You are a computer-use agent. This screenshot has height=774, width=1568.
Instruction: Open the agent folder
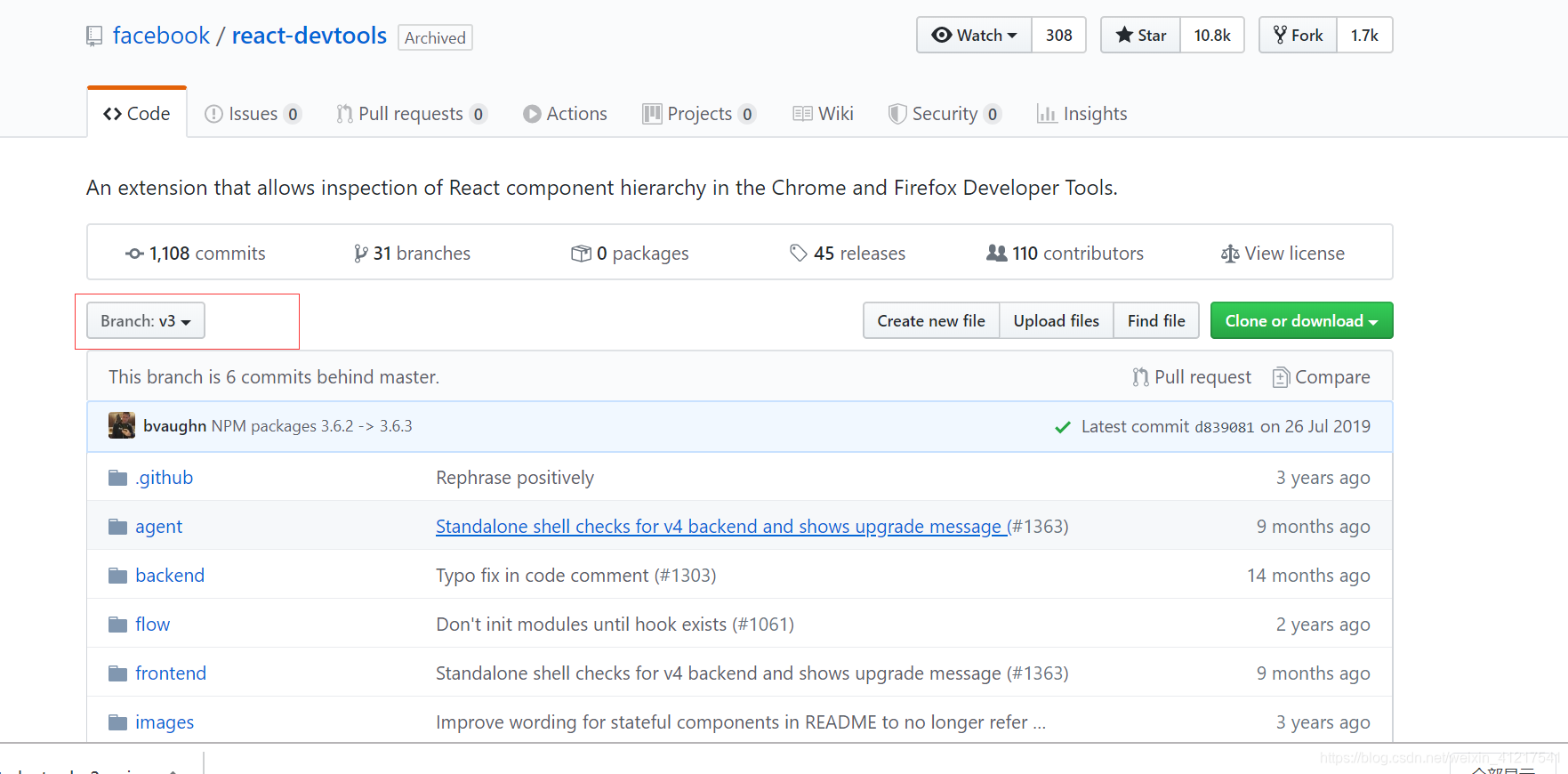158,527
